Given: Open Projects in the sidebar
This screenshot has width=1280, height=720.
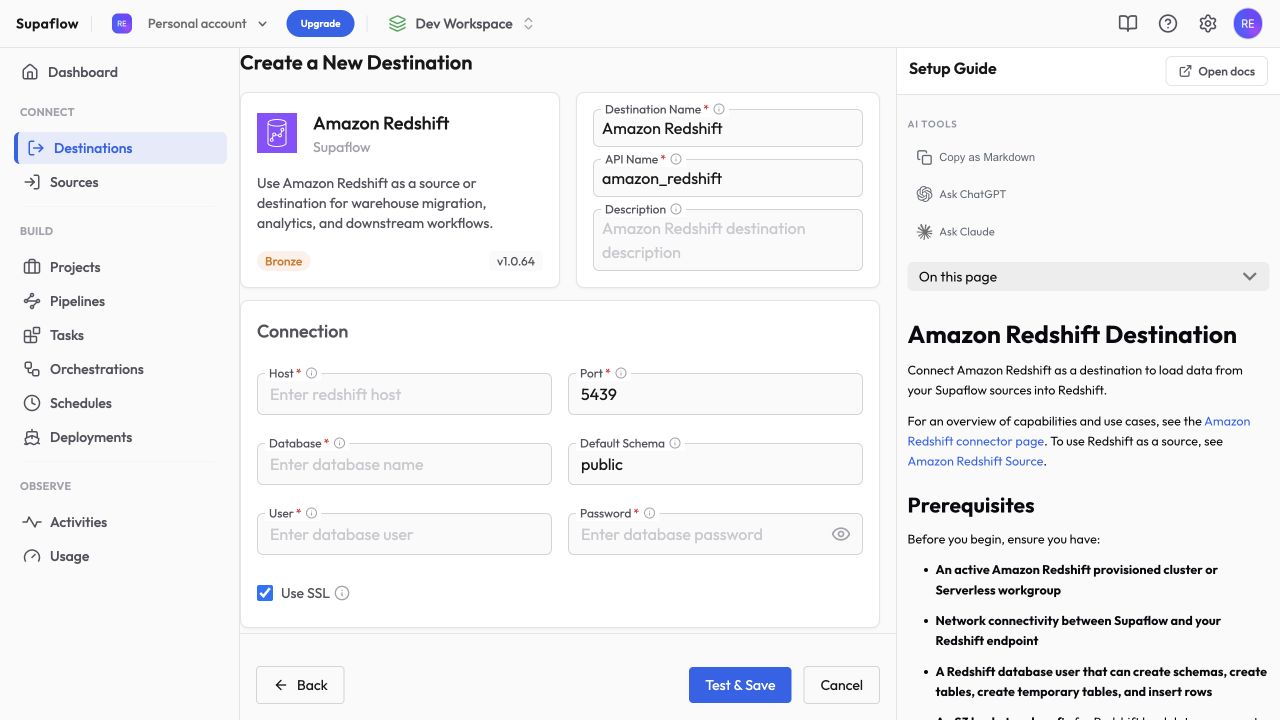Looking at the screenshot, I should [x=120, y=267].
